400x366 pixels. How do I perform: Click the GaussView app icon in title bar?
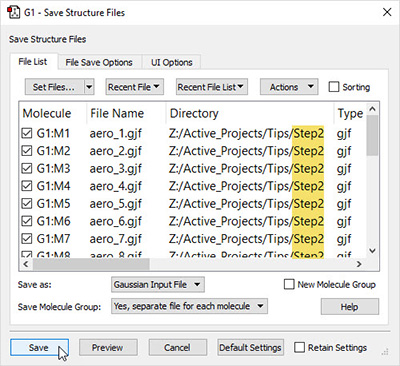click(13, 12)
